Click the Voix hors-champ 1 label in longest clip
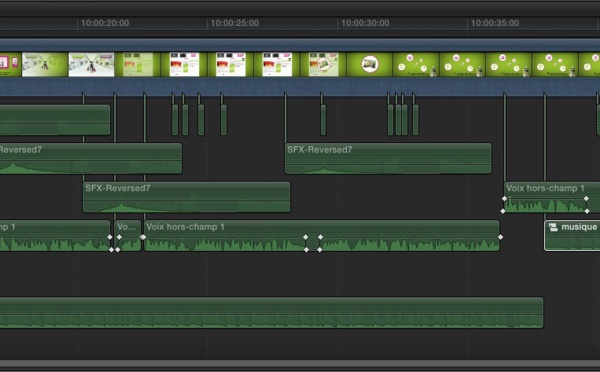The height and width of the screenshot is (372, 600). [x=185, y=227]
